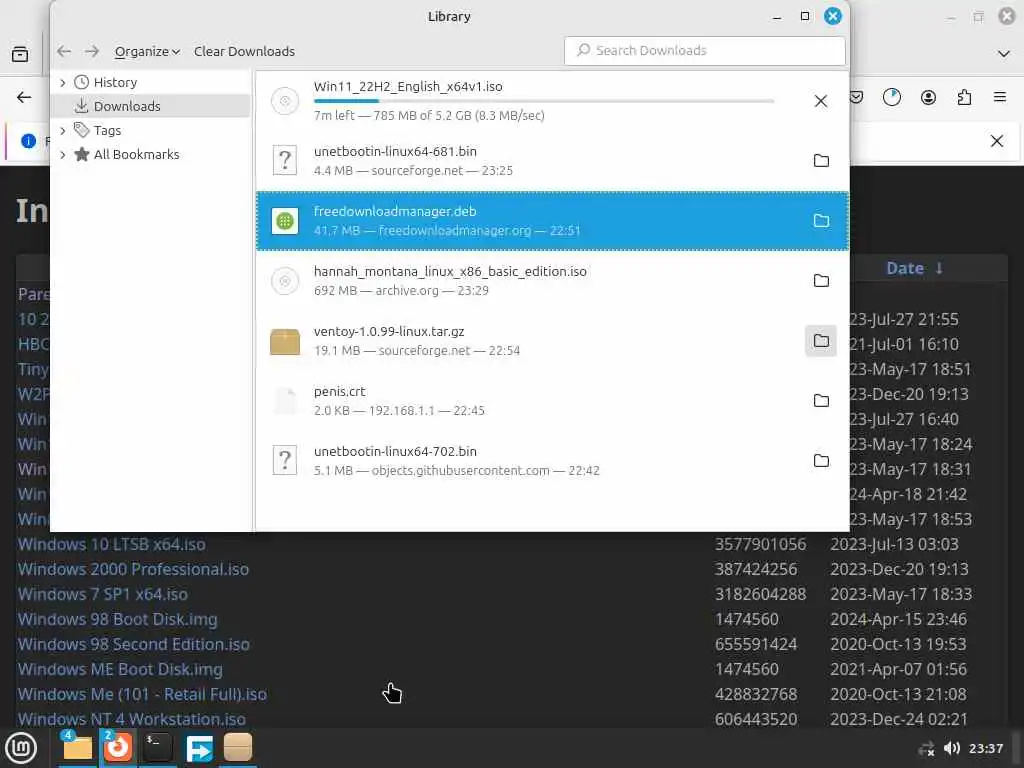
Task: Select History in the sidebar
Action: [x=115, y=82]
